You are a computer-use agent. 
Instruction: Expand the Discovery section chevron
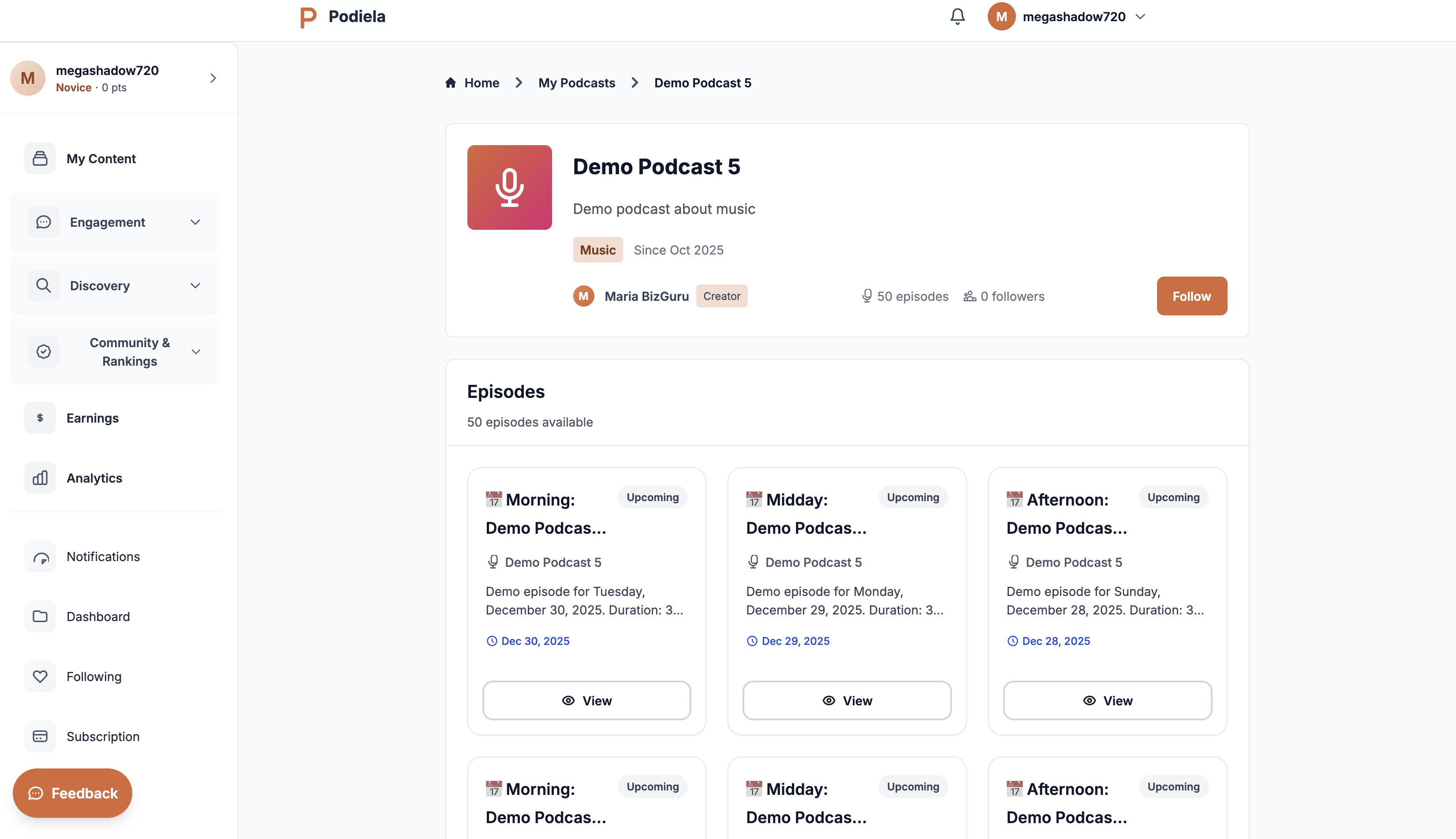coord(196,286)
